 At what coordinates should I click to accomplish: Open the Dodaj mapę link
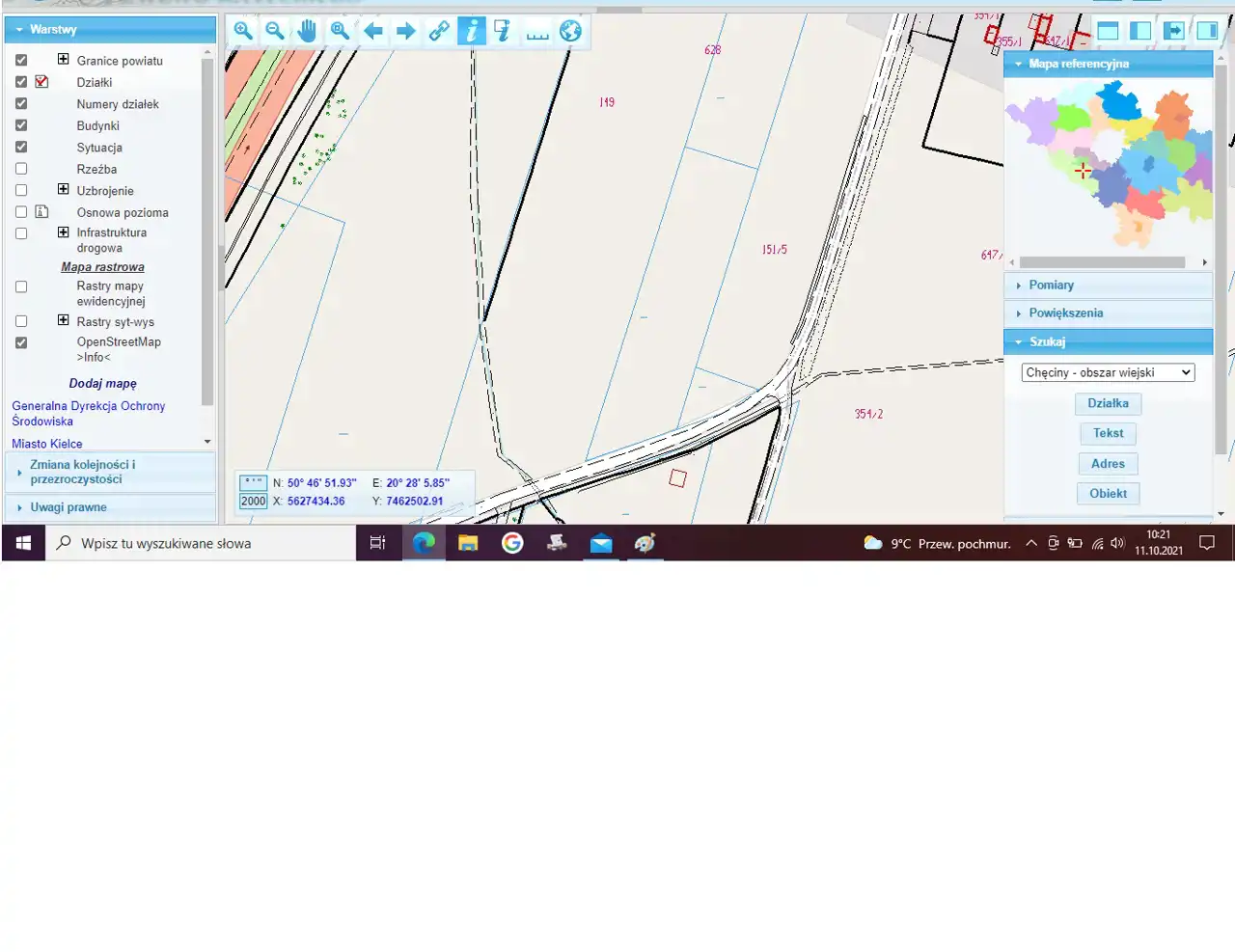[x=102, y=384]
